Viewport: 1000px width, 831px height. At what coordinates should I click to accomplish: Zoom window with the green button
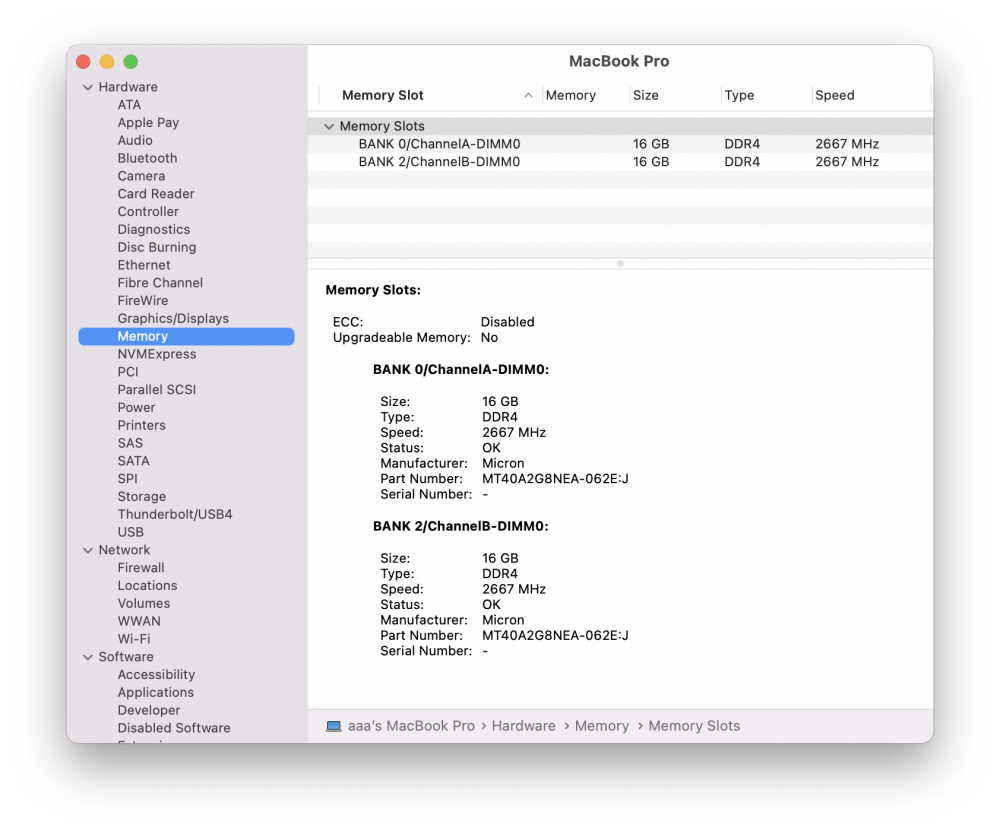point(131,62)
